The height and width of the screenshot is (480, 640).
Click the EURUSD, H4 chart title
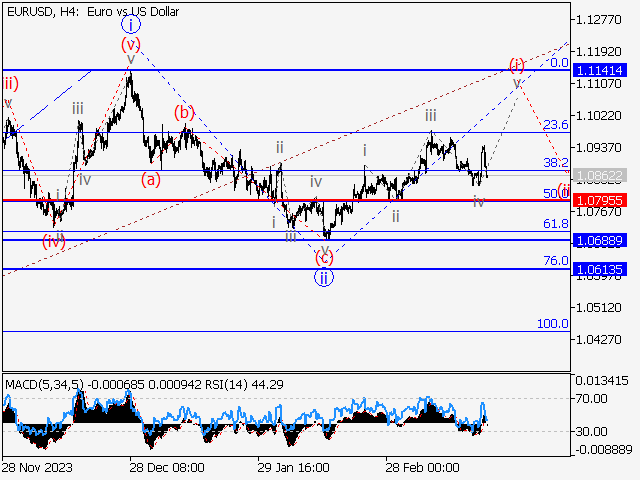[x=93, y=11]
